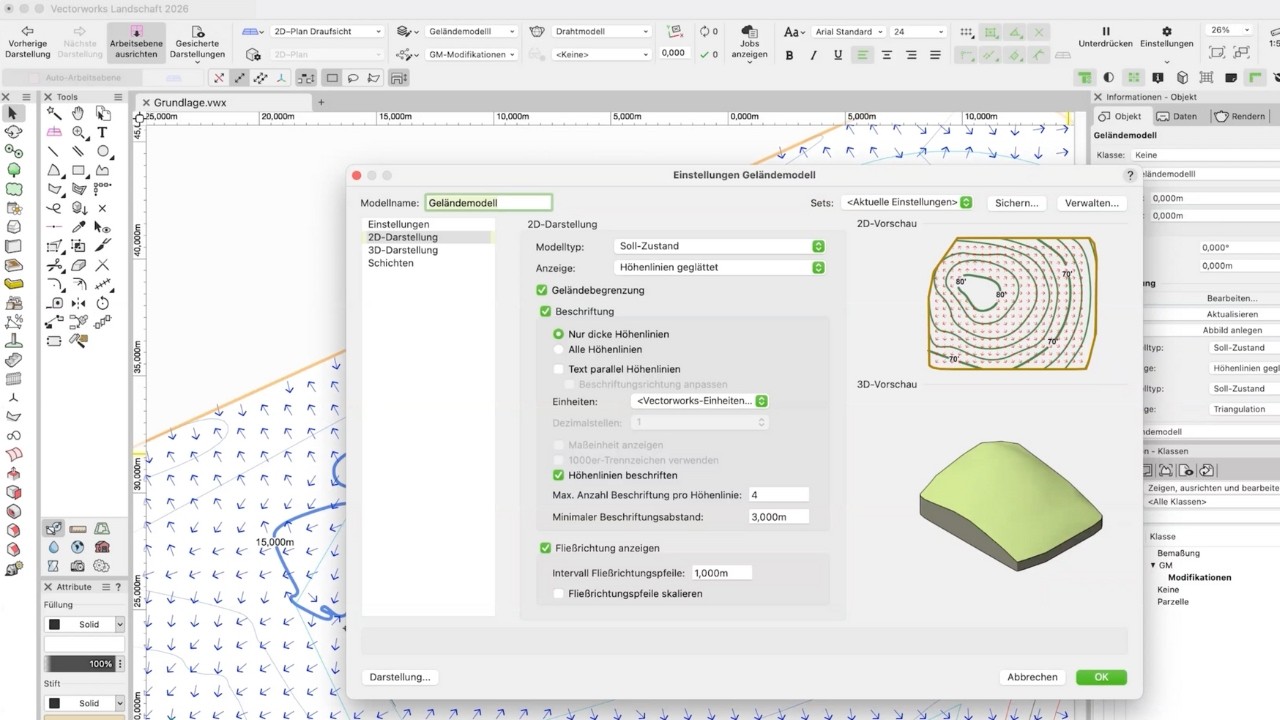
Task: Open Anzeige Höhenlinien geglättet dropdown
Action: [719, 267]
